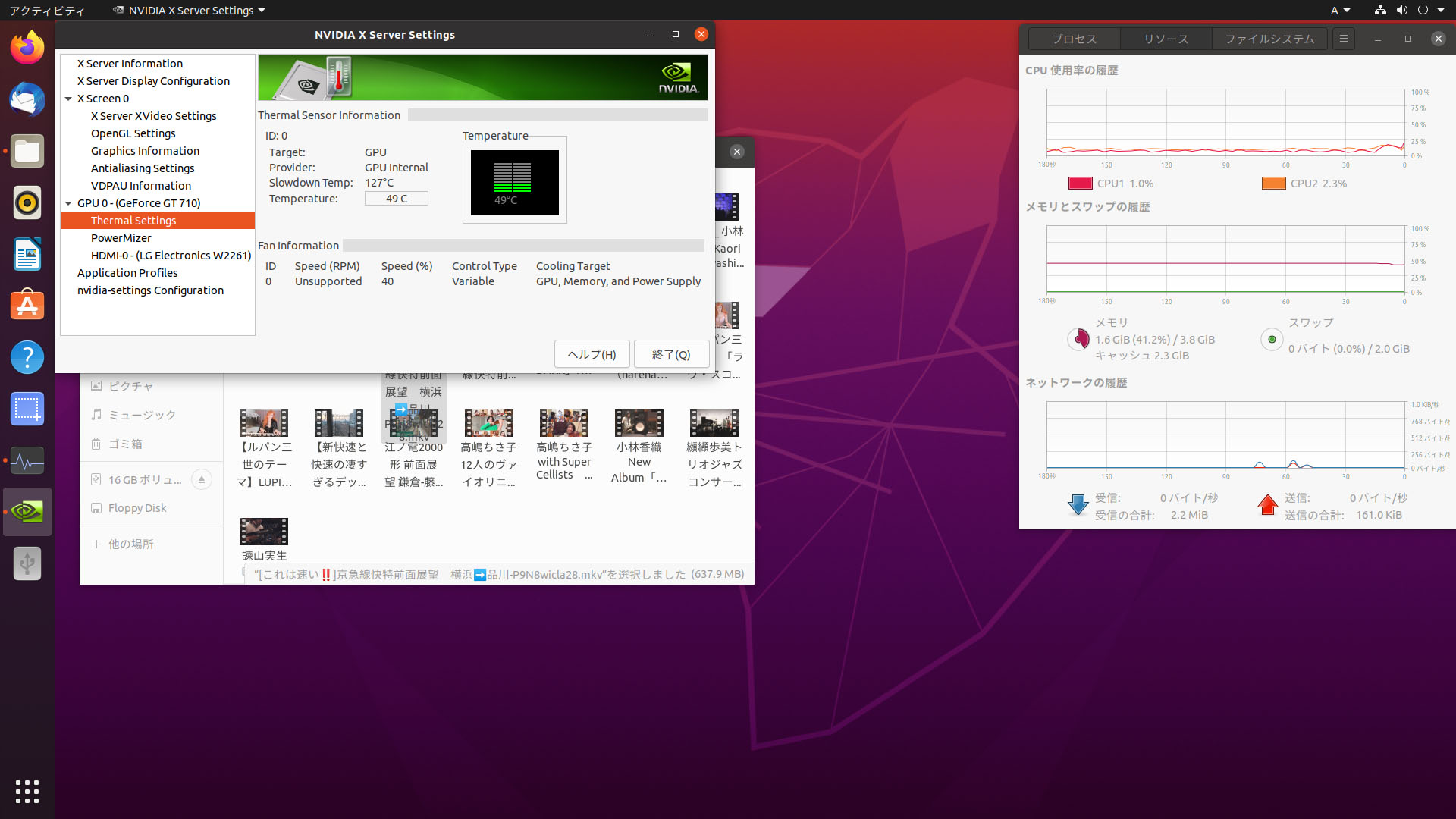Click the ヘルプ(H) button
Screen dimensions: 1456x819
(x=592, y=354)
